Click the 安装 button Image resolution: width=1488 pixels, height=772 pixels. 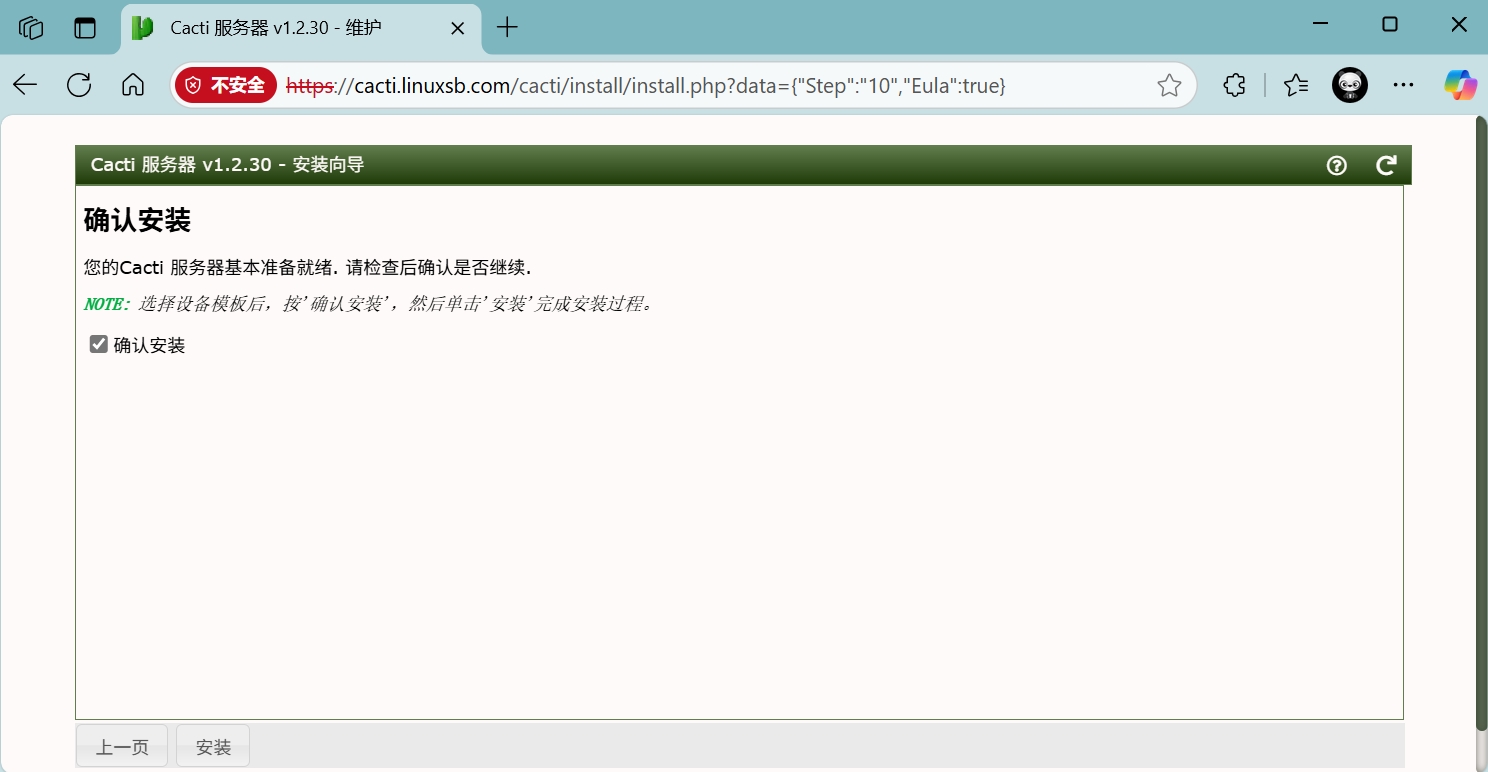pyautogui.click(x=213, y=747)
